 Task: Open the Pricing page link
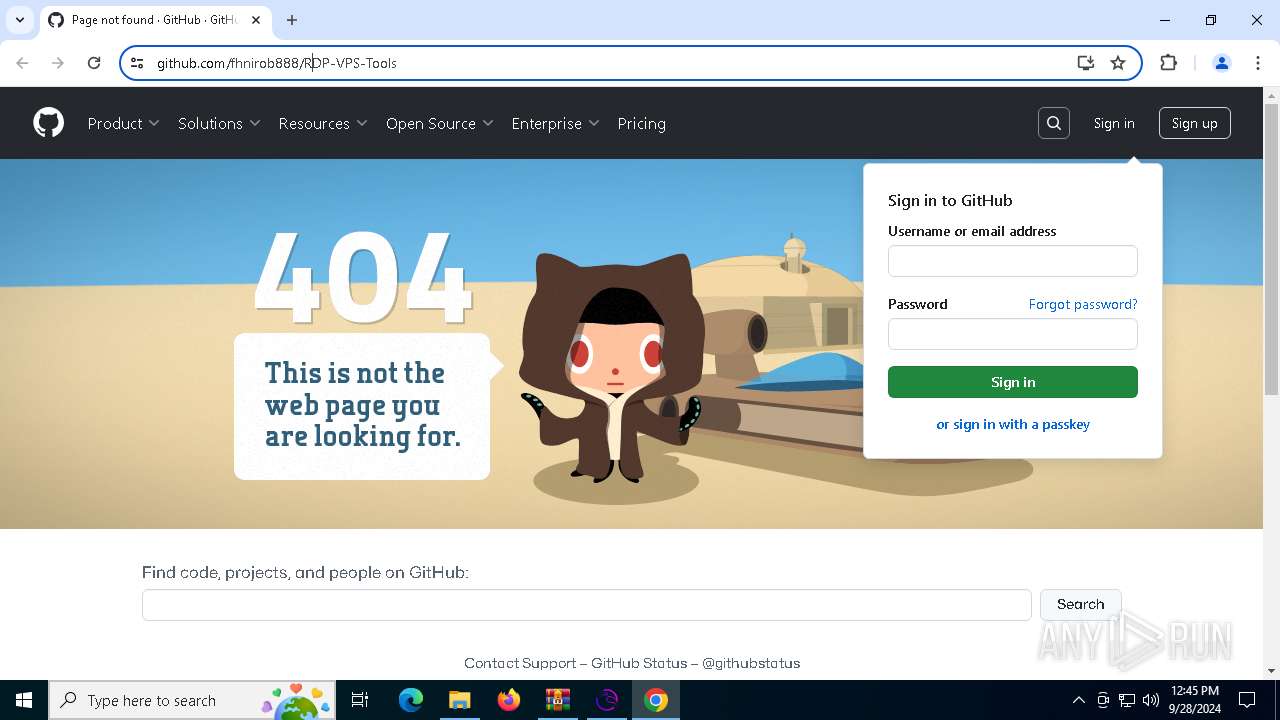tap(641, 123)
